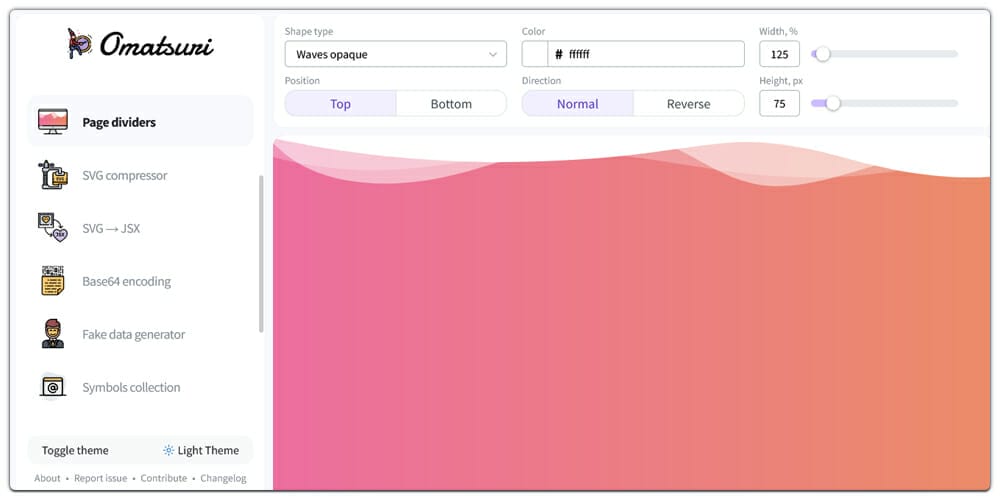Switch direction to Reverse

tap(688, 104)
